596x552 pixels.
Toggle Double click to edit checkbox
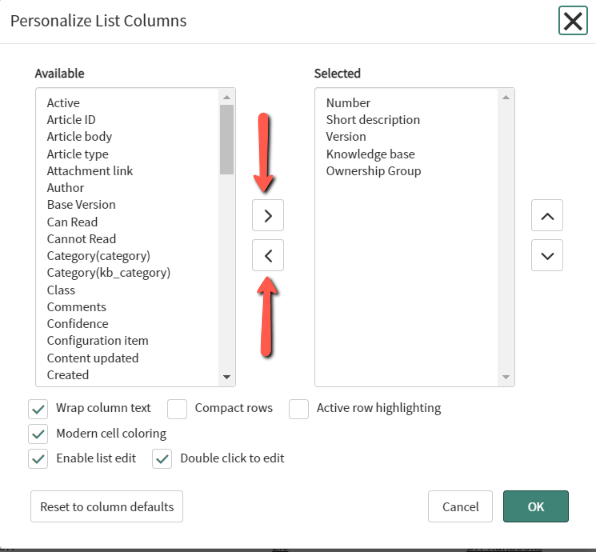[162, 459]
